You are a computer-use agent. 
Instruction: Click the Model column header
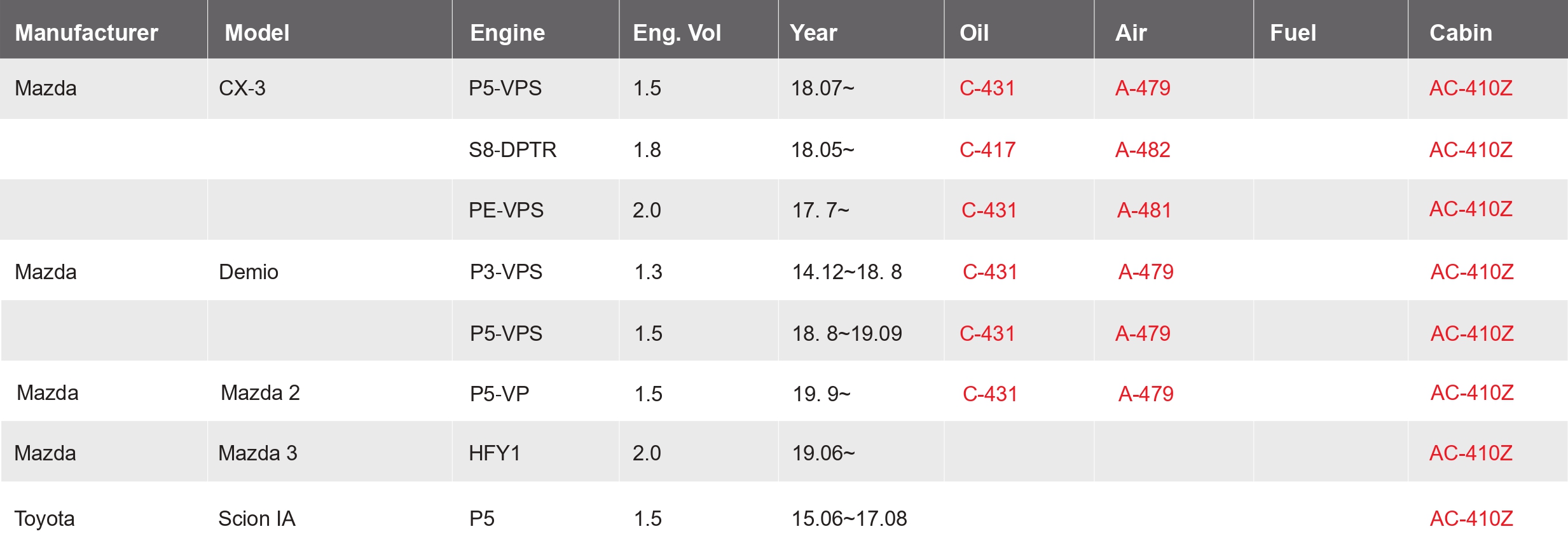pyautogui.click(x=257, y=33)
